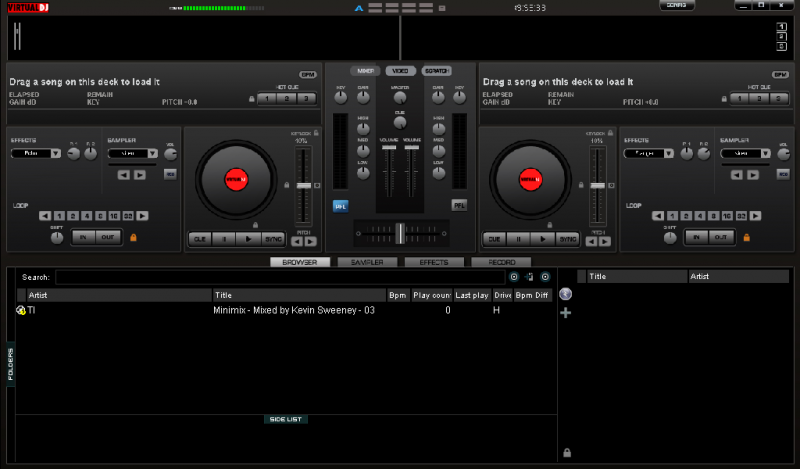Click the crossfader handle
The height and width of the screenshot is (469, 800).
pyautogui.click(x=400, y=233)
